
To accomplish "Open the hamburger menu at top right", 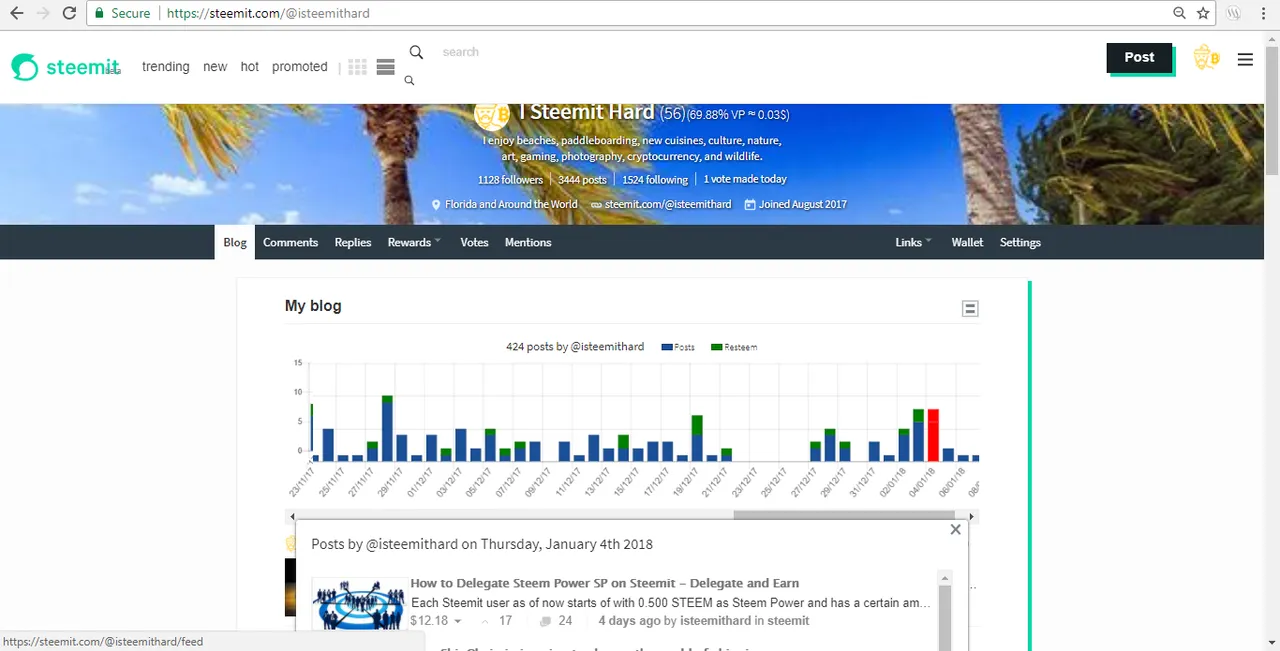I will coord(1245,59).
